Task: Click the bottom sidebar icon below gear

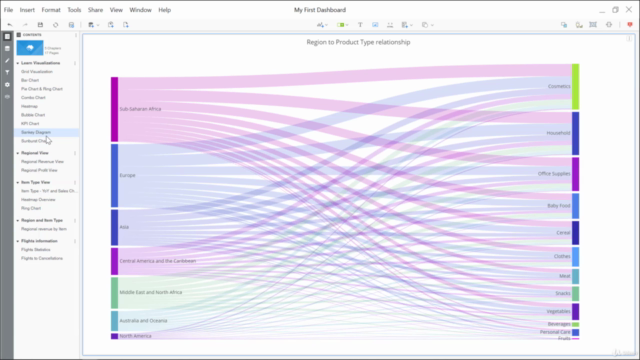Action: (7, 97)
